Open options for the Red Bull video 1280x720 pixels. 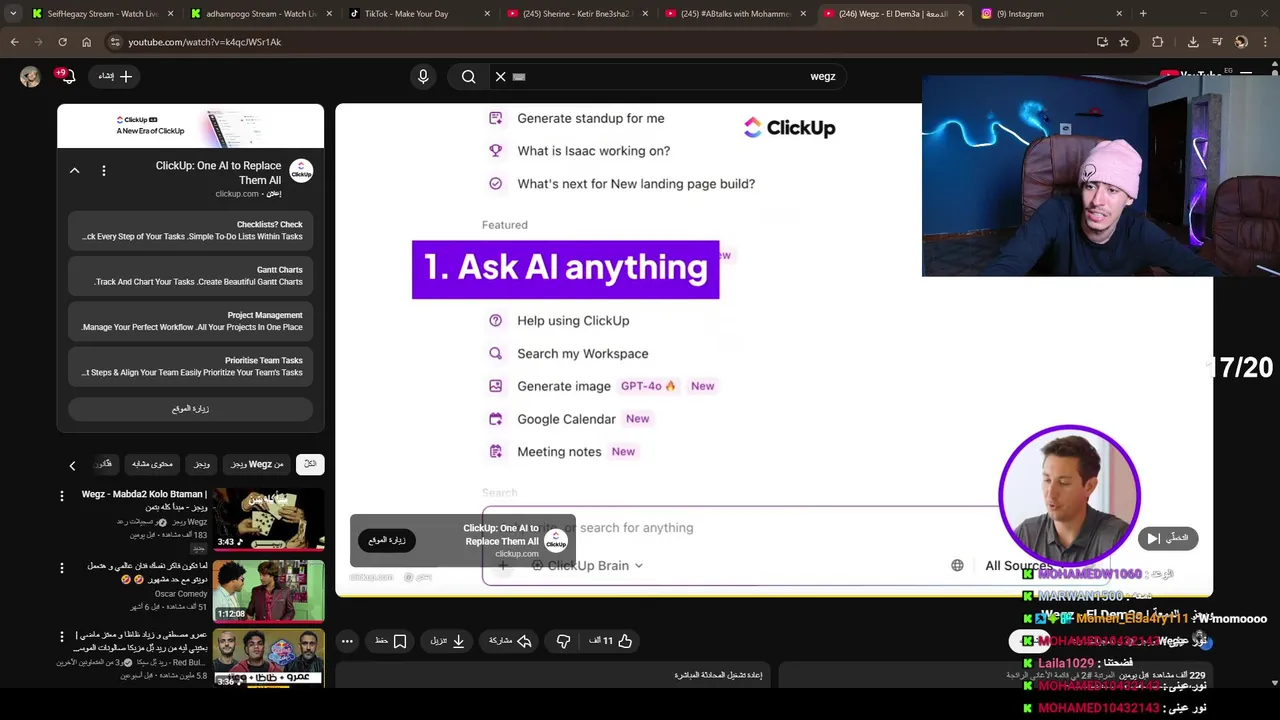click(x=62, y=636)
